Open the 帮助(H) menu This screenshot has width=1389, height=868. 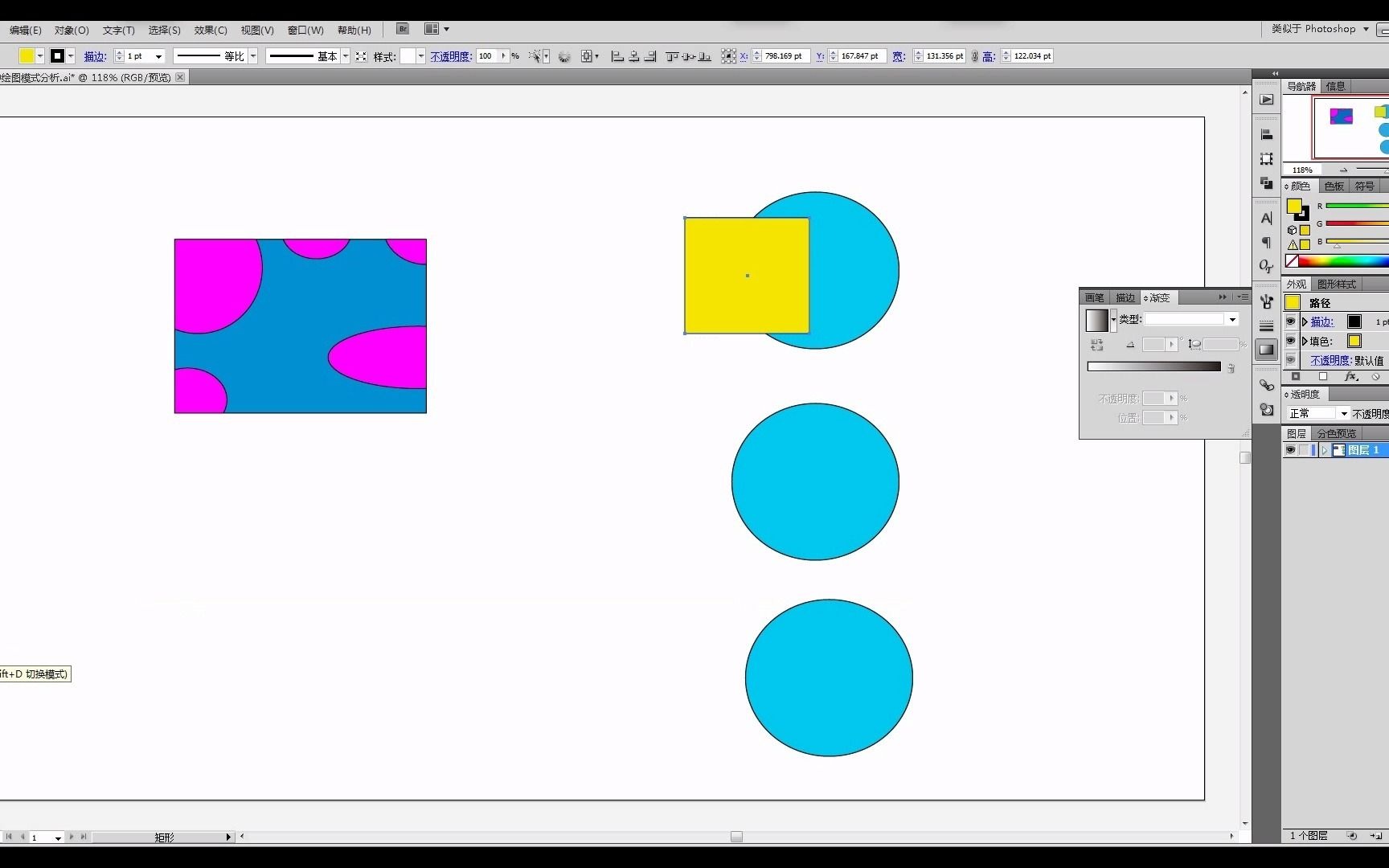click(x=354, y=30)
